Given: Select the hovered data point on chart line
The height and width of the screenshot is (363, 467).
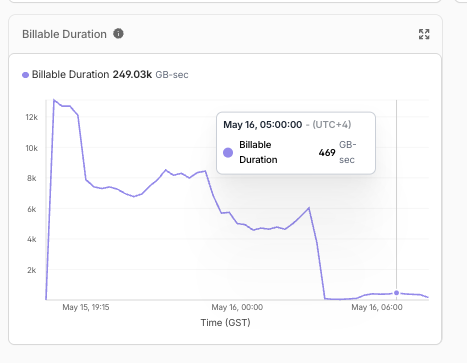Looking at the screenshot, I should click(396, 293).
